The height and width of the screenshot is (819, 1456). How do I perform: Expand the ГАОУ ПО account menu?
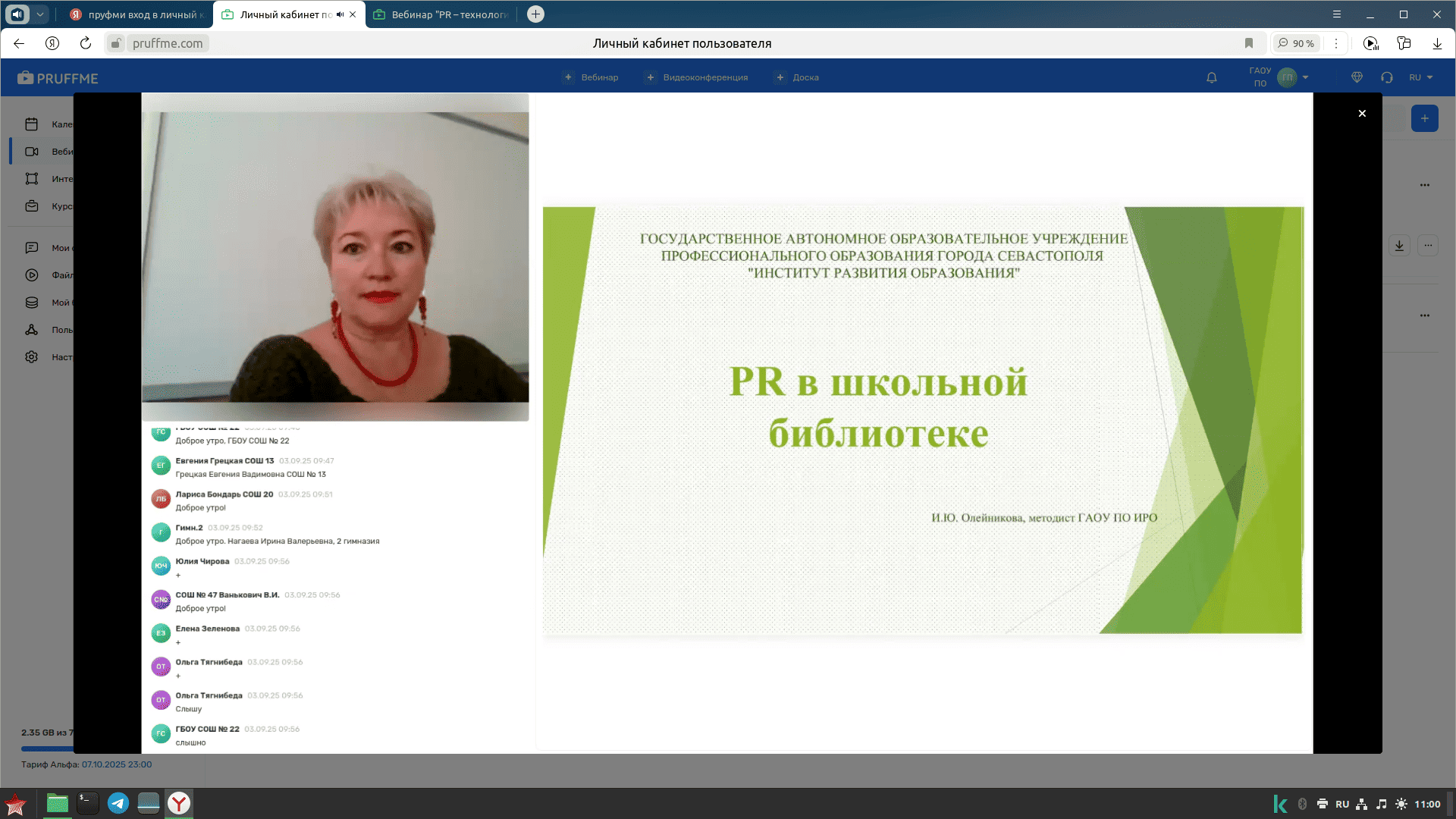coord(1279,77)
